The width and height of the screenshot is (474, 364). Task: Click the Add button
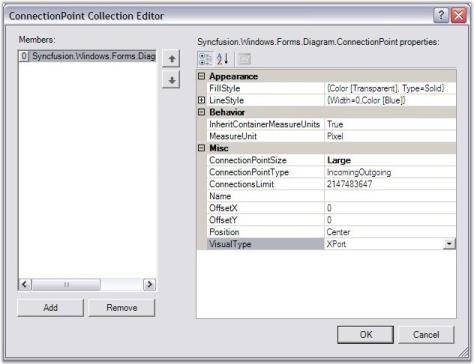50,307
